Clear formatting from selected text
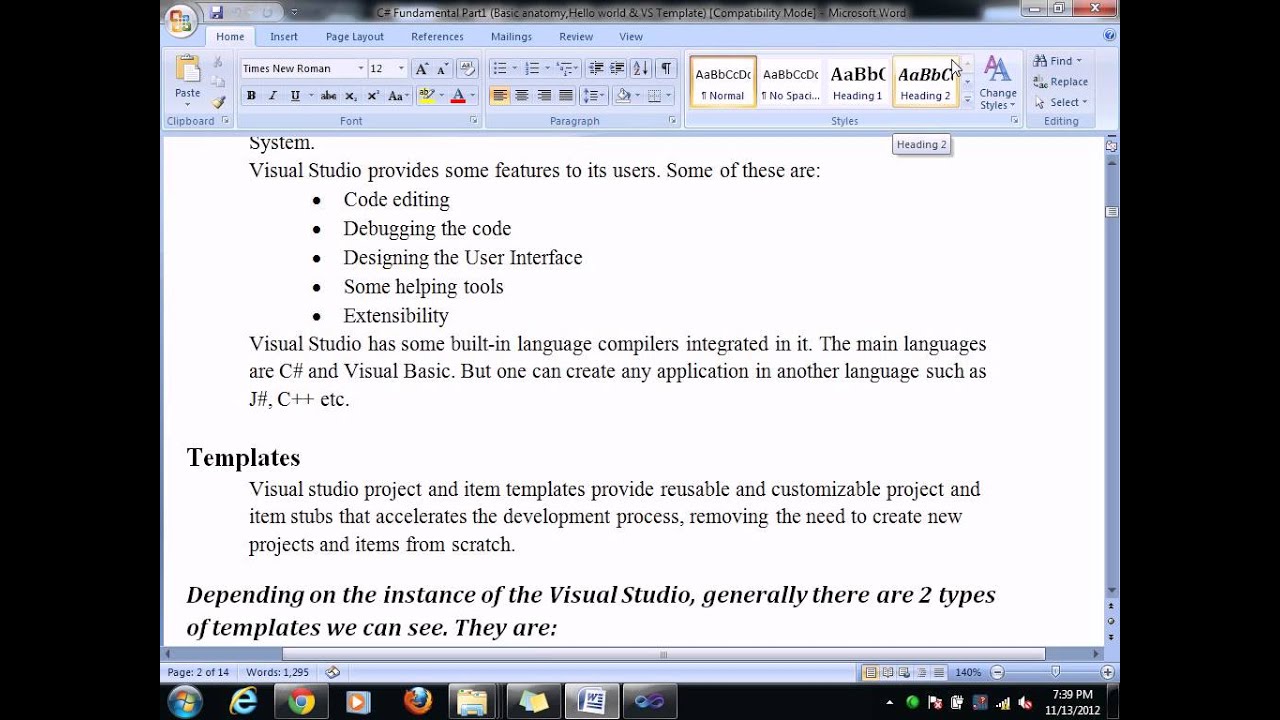Viewport: 1280px width, 720px height. point(466,68)
